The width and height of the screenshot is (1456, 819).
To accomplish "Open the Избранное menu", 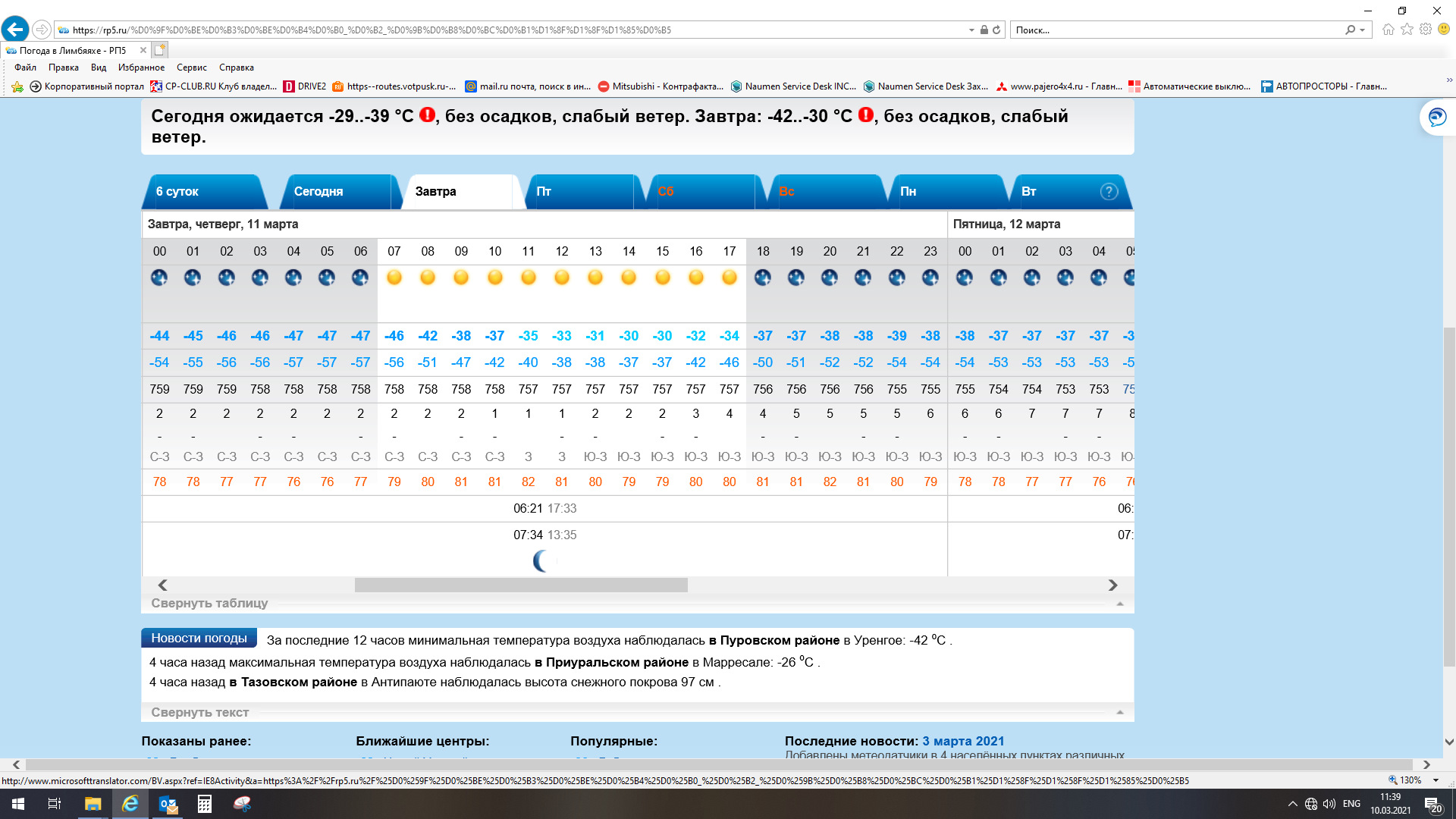I will [x=141, y=67].
